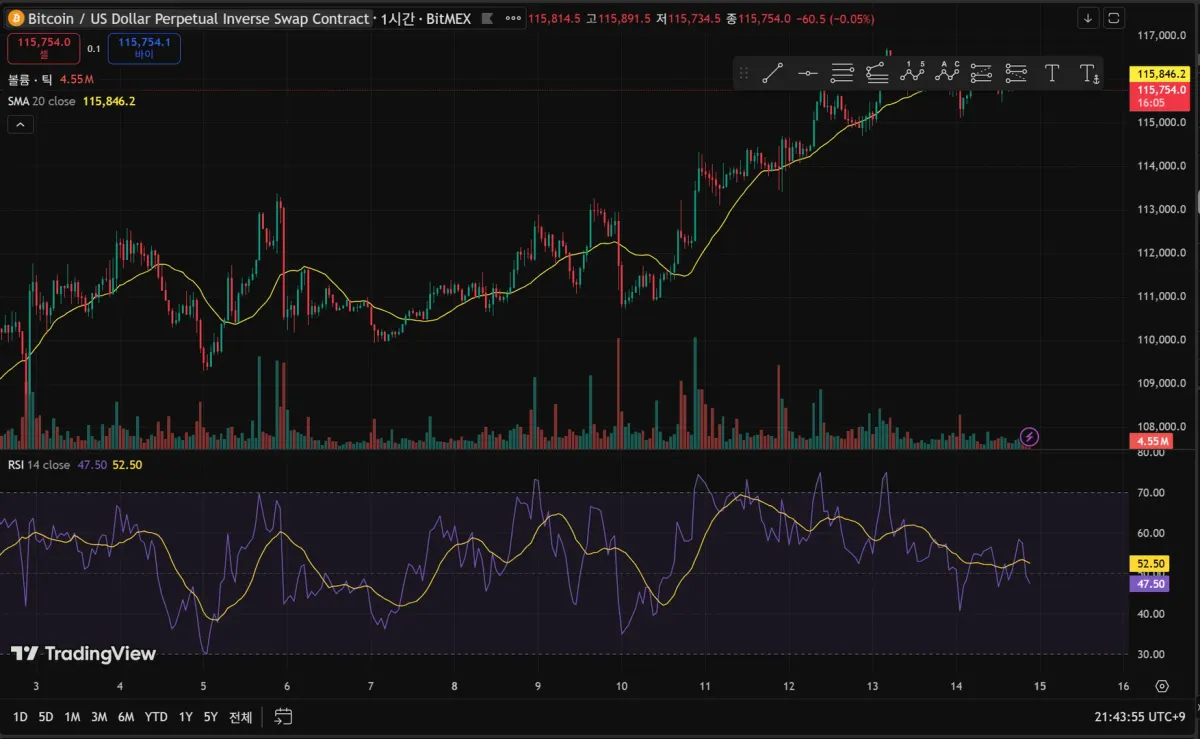Image resolution: width=1200 pixels, height=739 pixels.
Task: Set chart range to 3M
Action: (x=99, y=717)
